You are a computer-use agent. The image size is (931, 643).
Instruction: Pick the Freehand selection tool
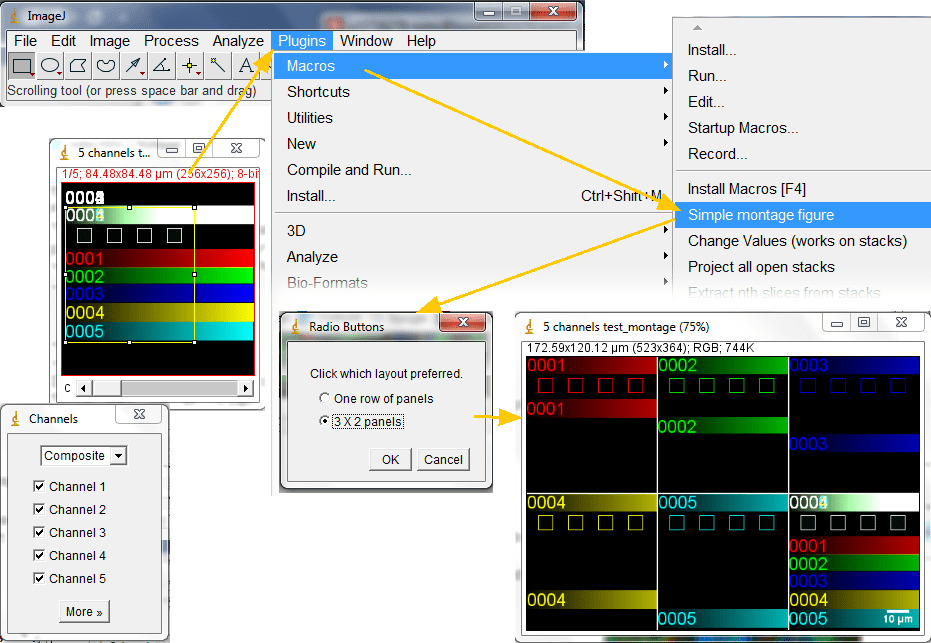coord(106,65)
